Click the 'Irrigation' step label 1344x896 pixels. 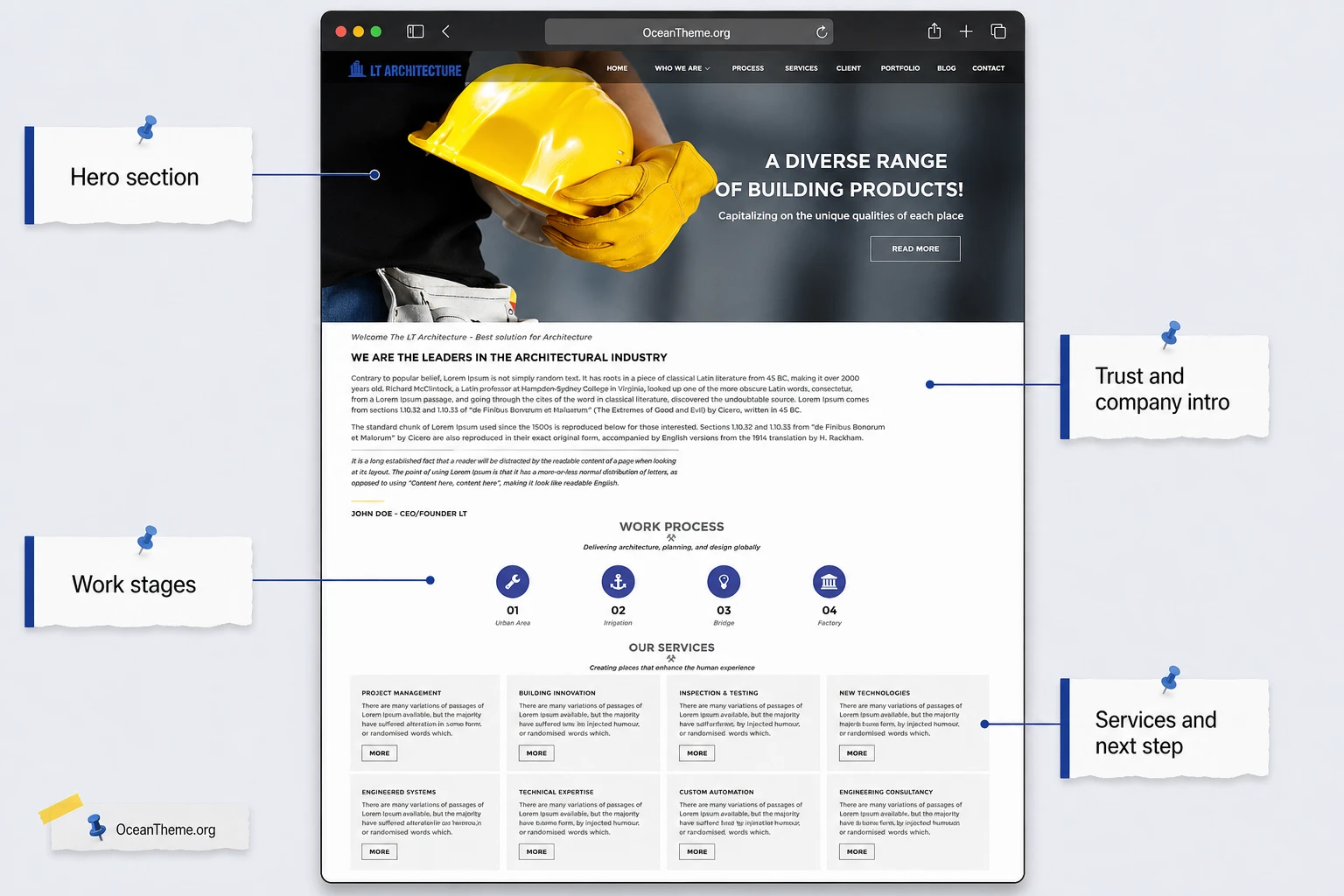click(x=618, y=623)
